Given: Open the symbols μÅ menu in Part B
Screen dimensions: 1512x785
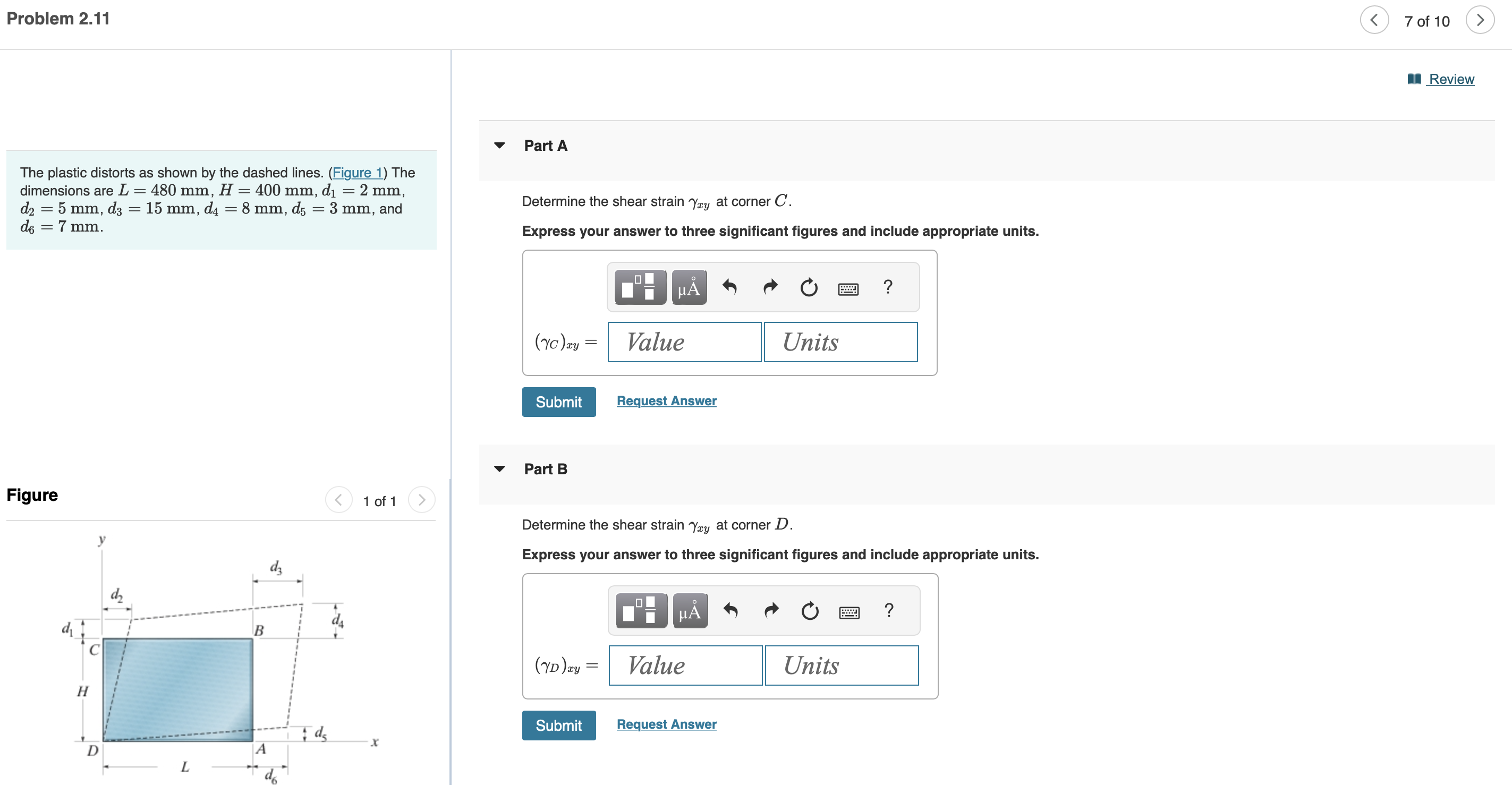Looking at the screenshot, I should (690, 611).
